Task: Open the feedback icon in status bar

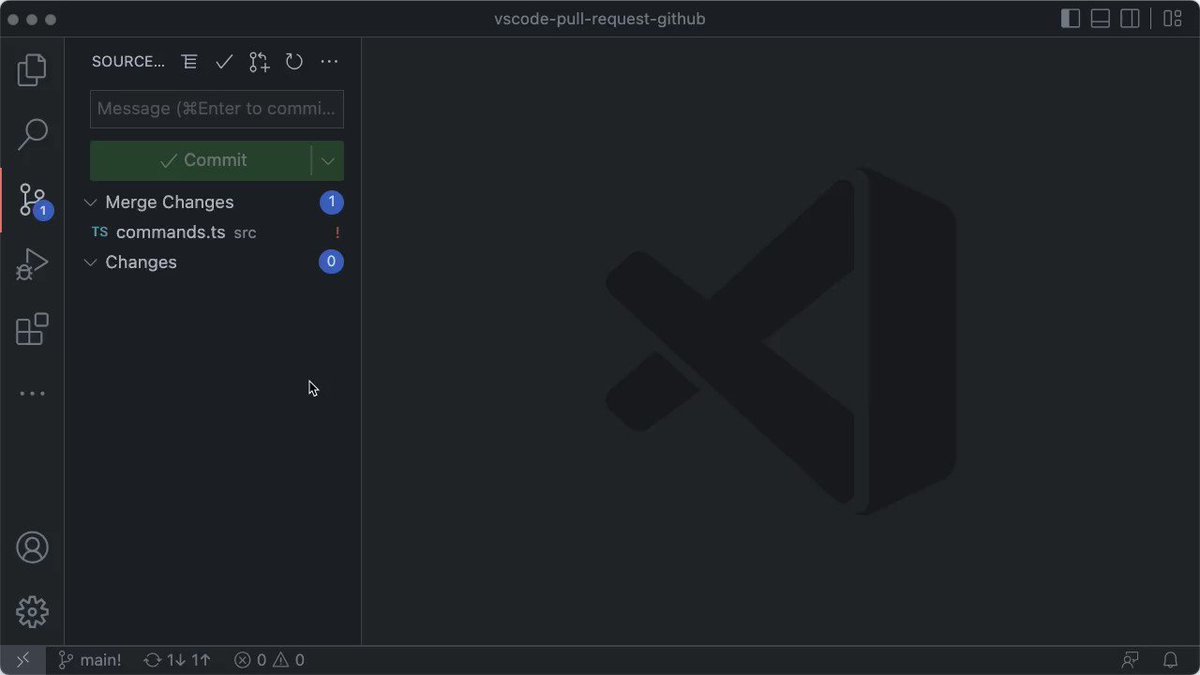Action: pos(1130,660)
